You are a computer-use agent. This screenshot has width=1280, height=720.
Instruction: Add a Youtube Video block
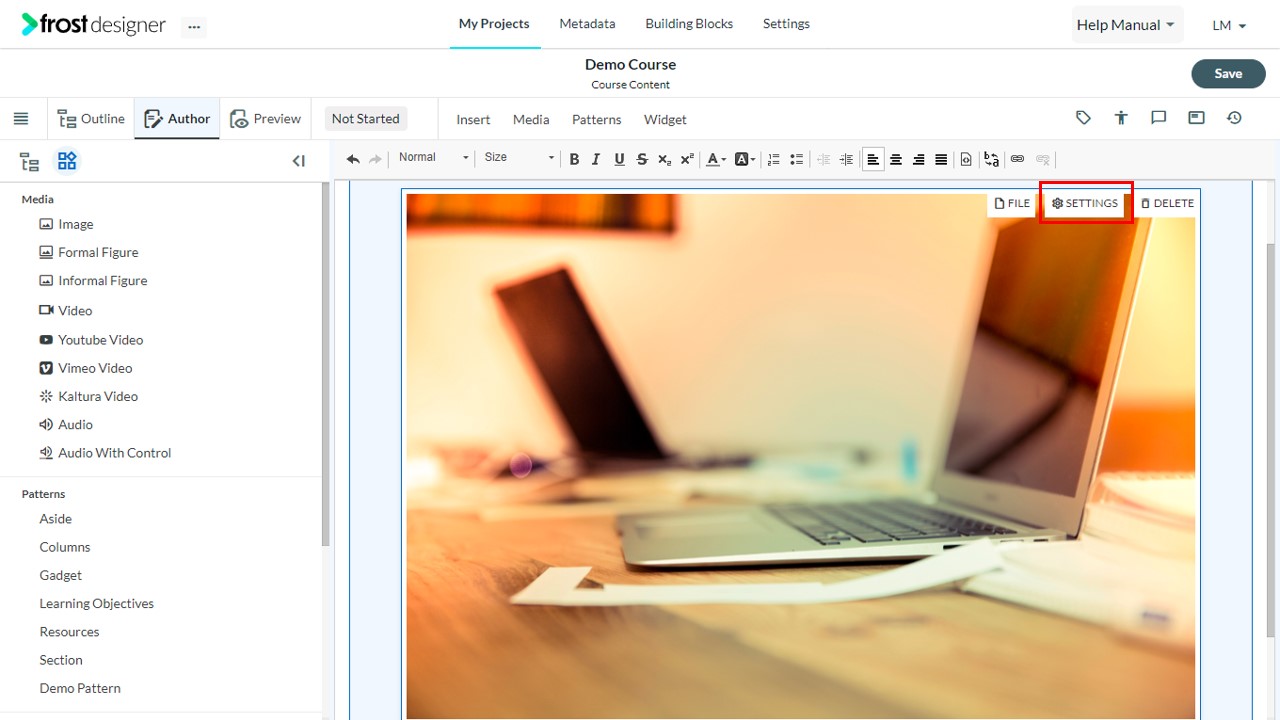(x=91, y=340)
